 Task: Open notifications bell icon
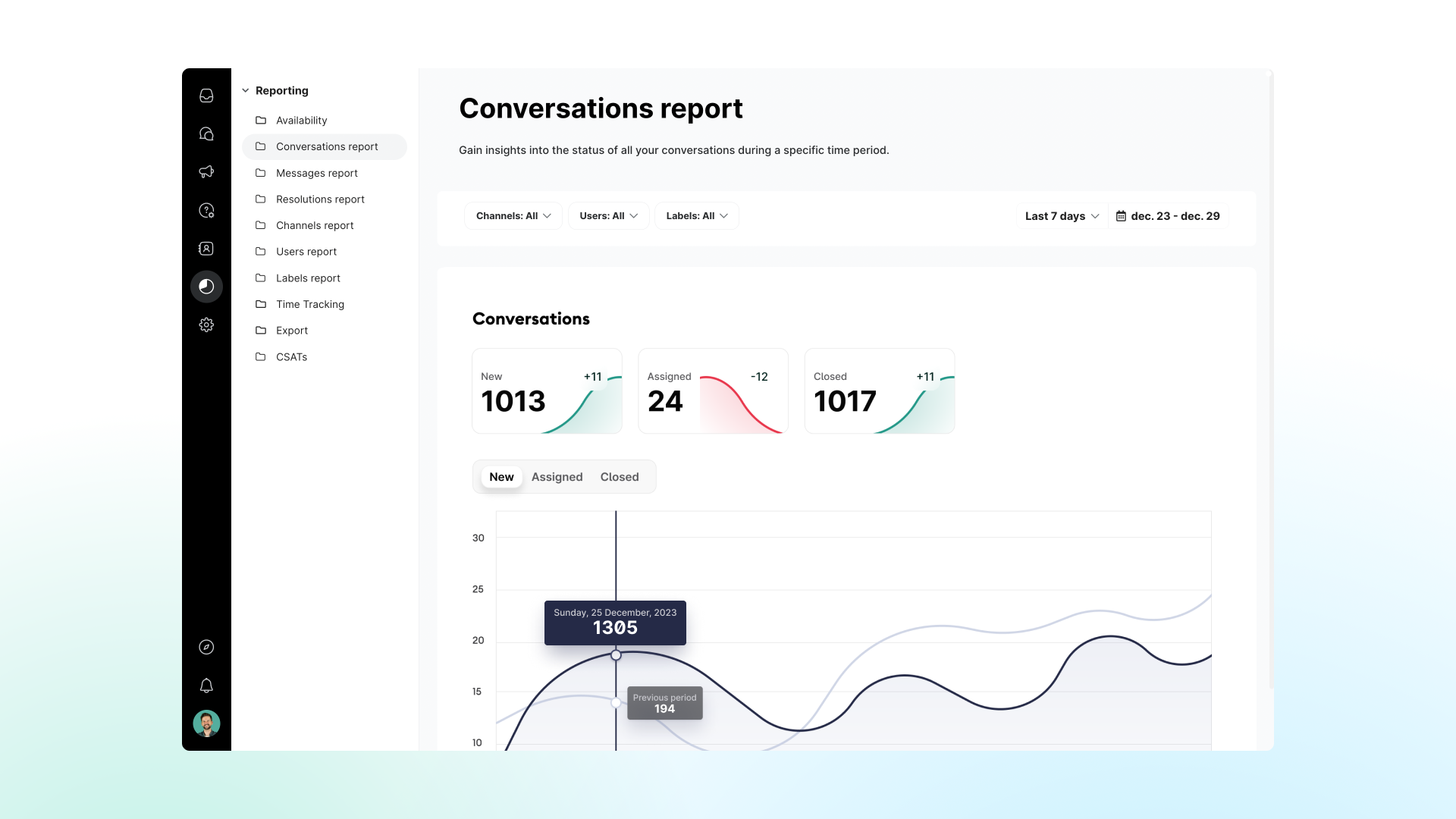coord(206,686)
